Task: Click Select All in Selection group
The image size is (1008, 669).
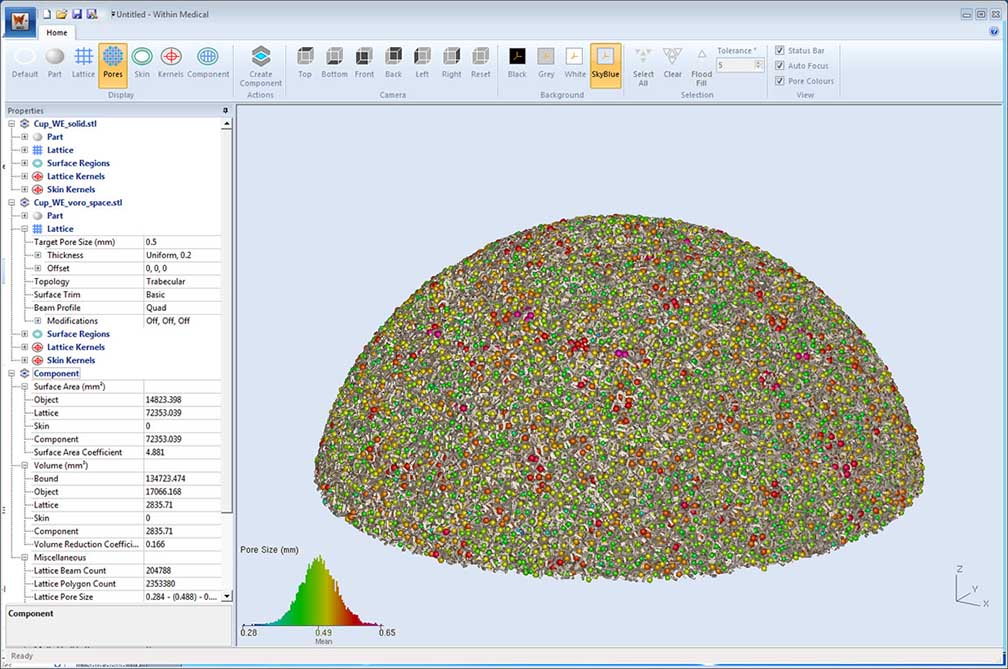Action: [x=643, y=62]
